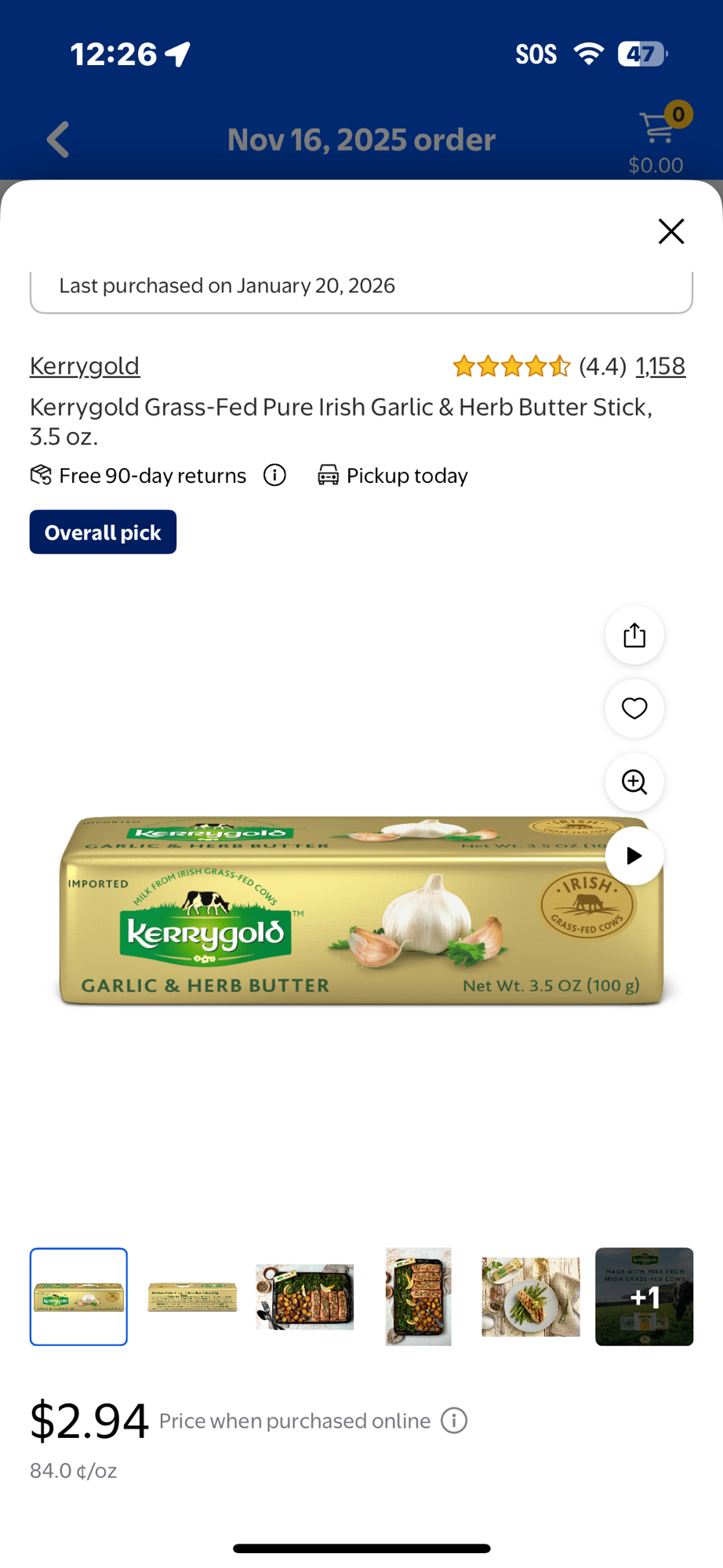Tap the Overall pick badge
Screen dimensions: 723x1568
(x=103, y=532)
